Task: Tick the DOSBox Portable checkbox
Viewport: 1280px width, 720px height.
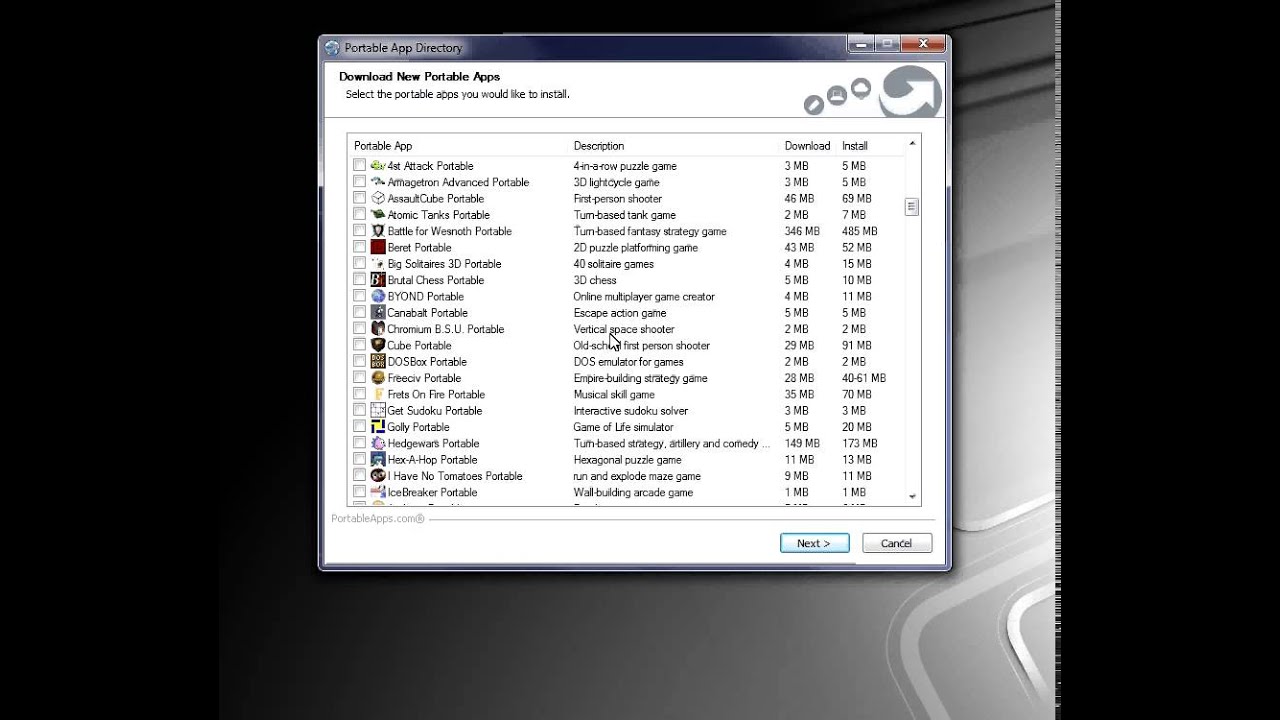Action: pos(359,362)
